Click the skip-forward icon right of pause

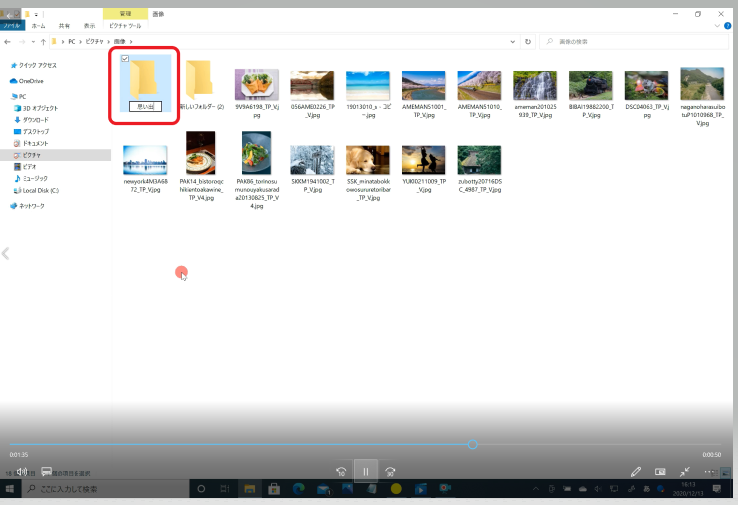click(x=391, y=471)
